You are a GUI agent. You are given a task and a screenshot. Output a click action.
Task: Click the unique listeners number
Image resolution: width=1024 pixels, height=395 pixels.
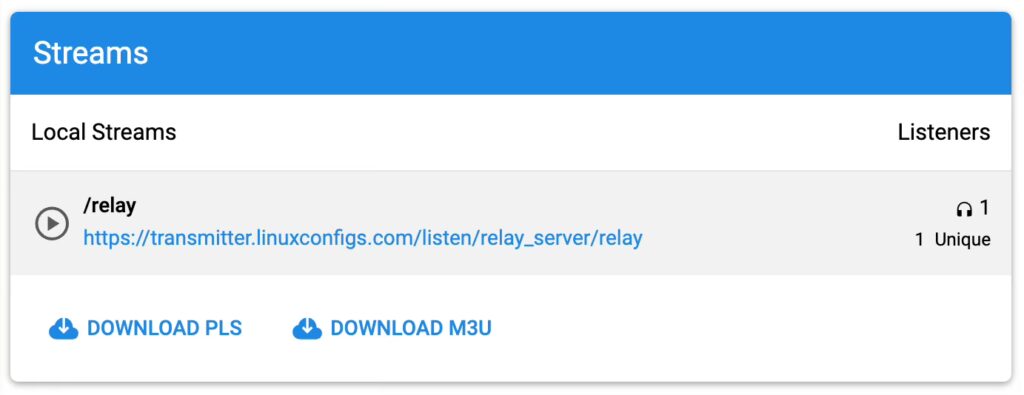[x=920, y=240]
